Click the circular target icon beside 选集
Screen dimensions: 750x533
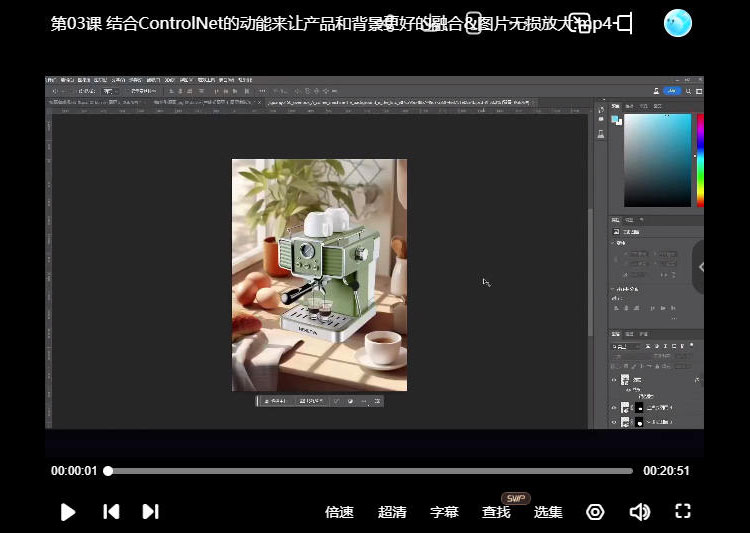coord(595,512)
